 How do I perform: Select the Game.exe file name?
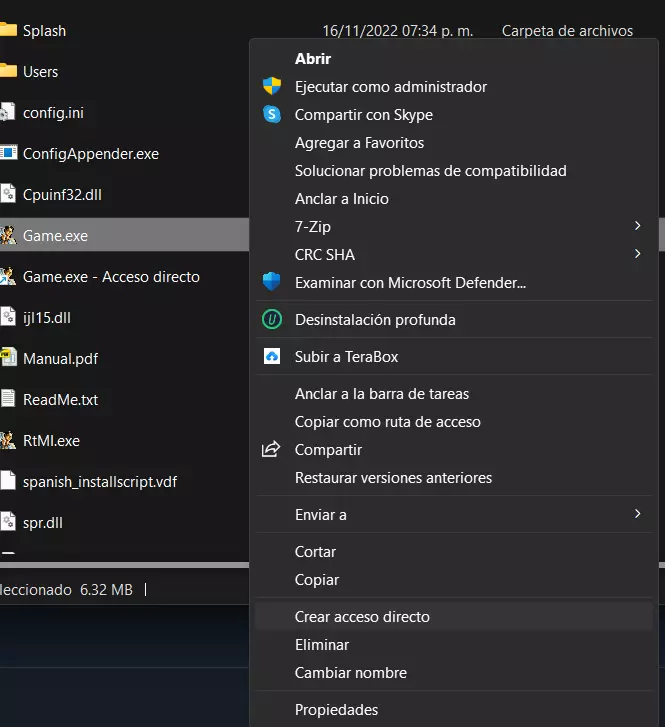[x=55, y=236]
